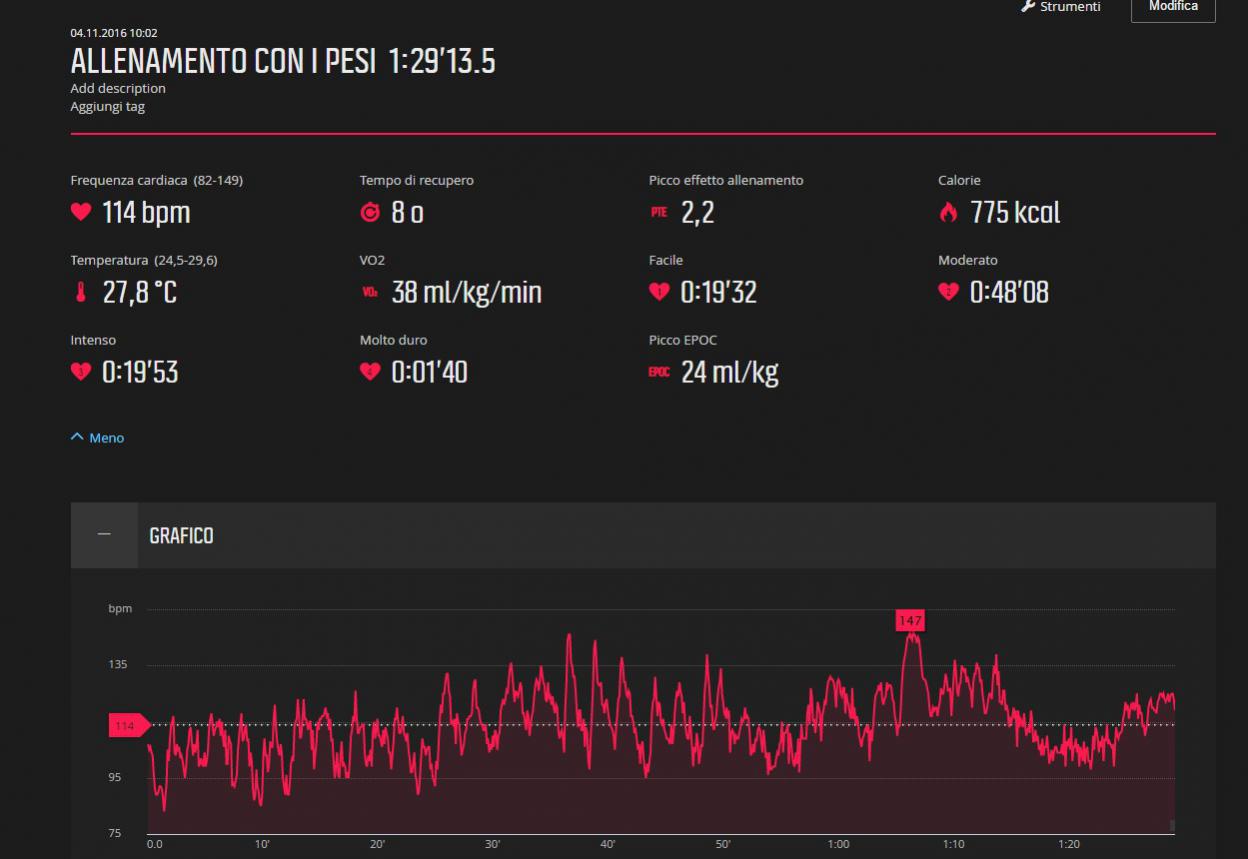This screenshot has width=1248, height=859.
Task: Collapse the Grafico panel with the minus button
Action: point(104,535)
